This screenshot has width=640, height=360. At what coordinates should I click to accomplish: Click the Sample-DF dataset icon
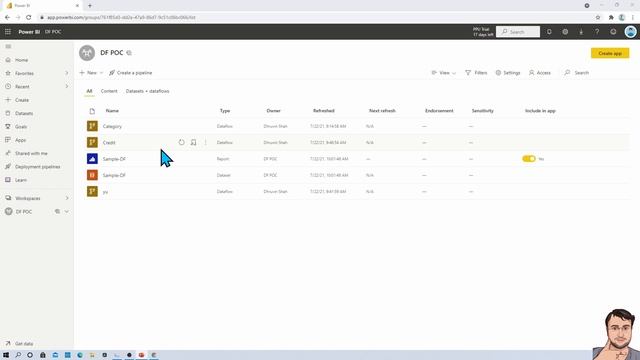click(92, 175)
